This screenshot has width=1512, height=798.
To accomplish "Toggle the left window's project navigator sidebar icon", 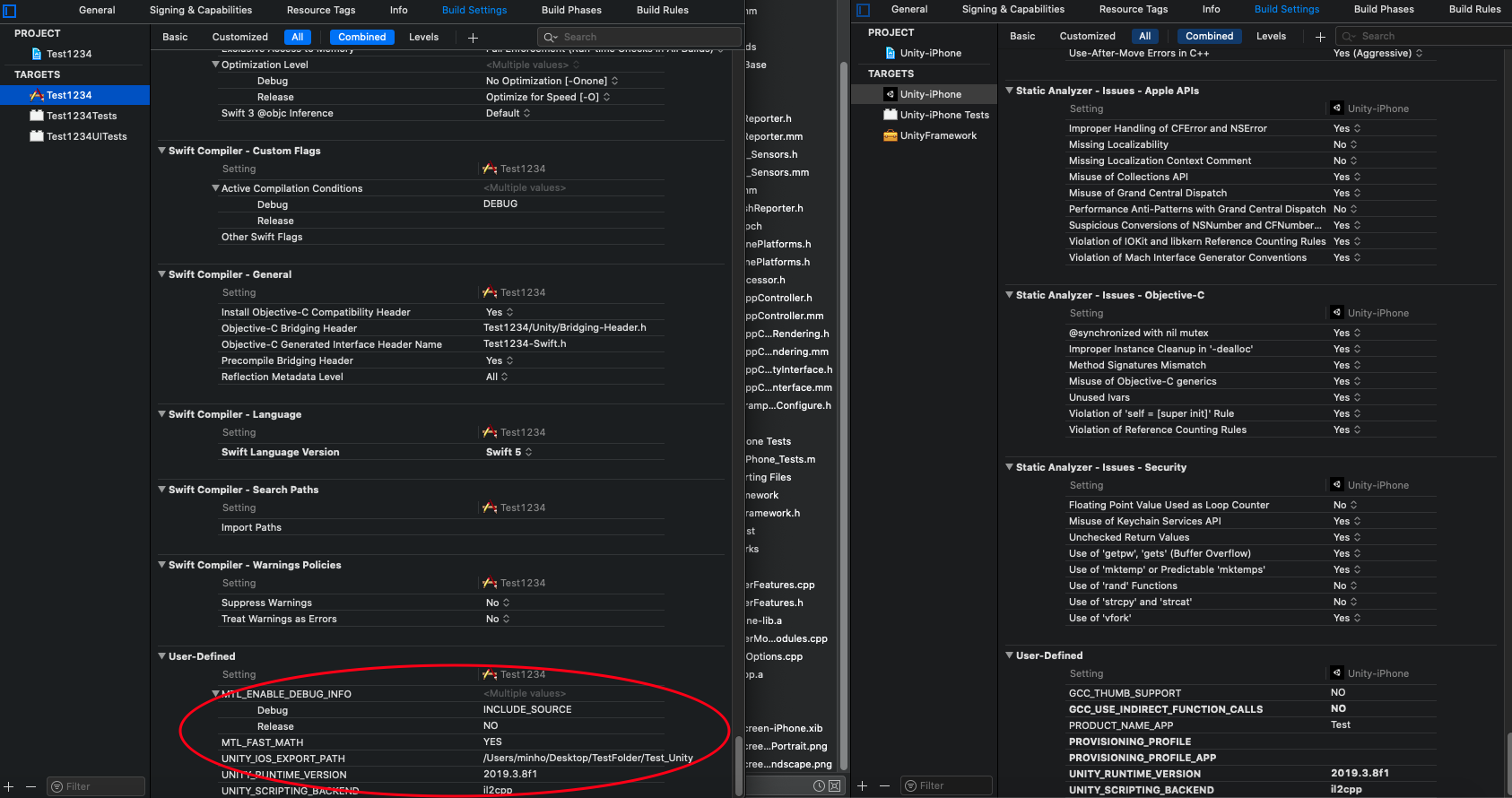I will tap(10, 11).
